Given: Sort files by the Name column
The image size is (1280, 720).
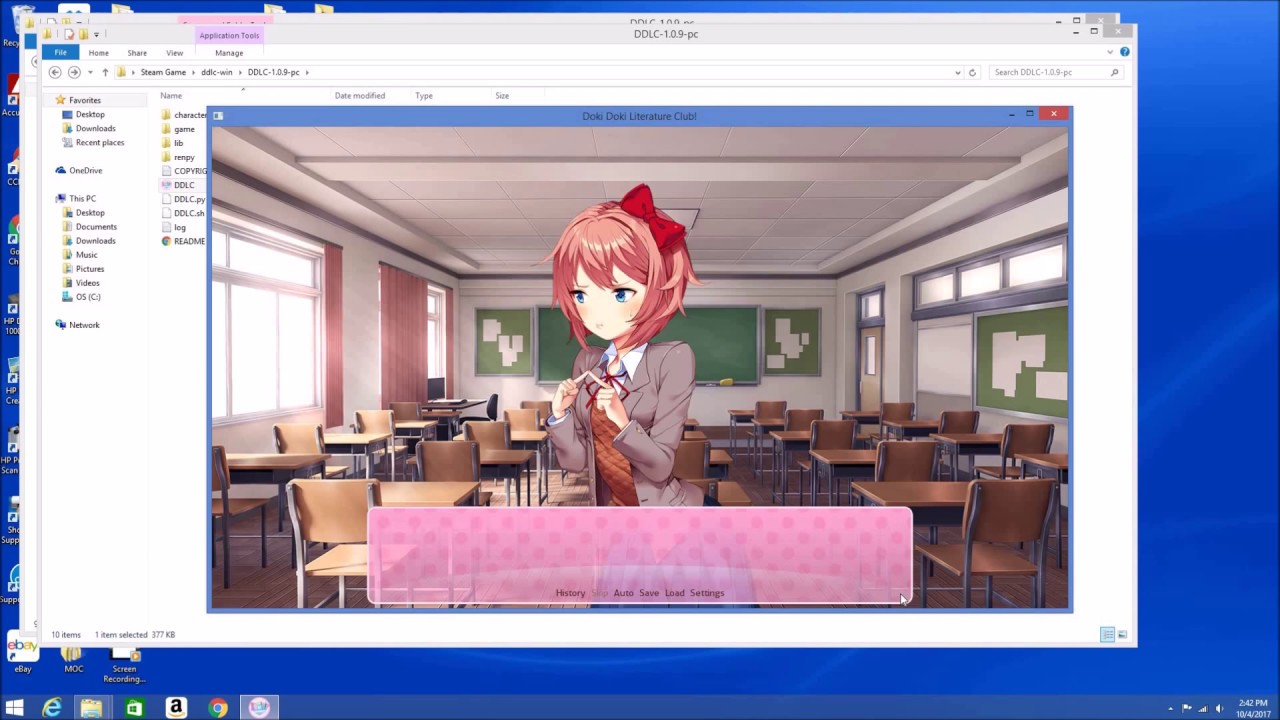Looking at the screenshot, I should (x=171, y=96).
